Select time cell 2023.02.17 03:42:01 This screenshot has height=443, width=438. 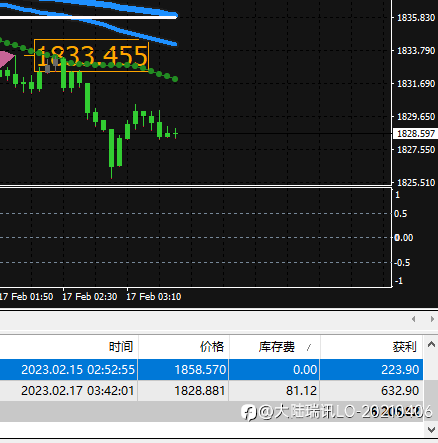point(77,390)
